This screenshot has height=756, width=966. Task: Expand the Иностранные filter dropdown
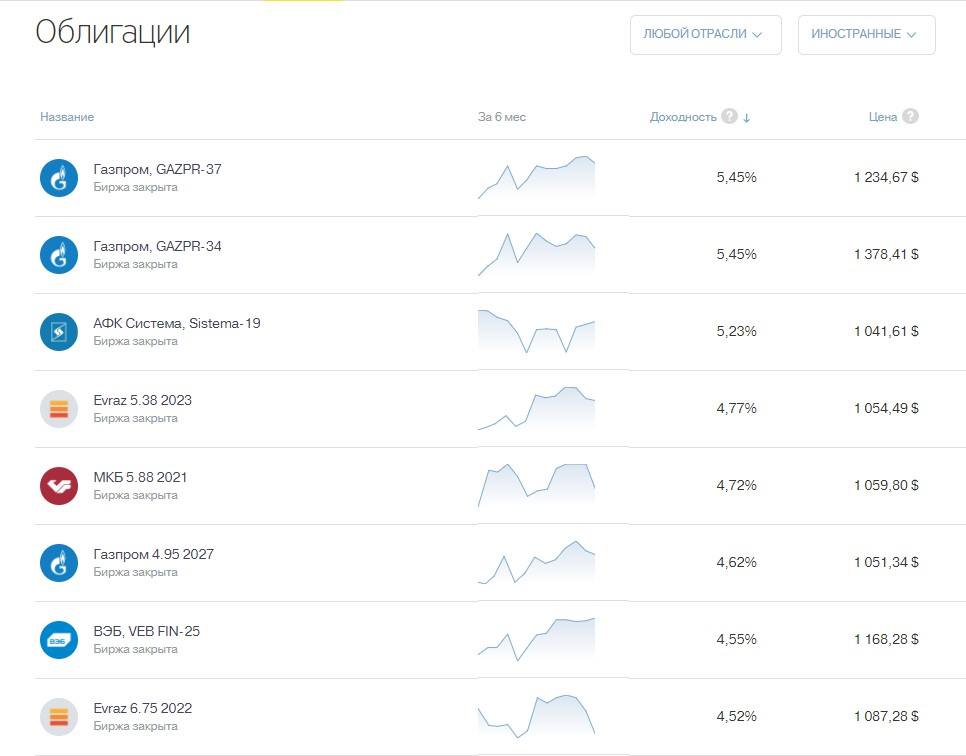pos(866,35)
